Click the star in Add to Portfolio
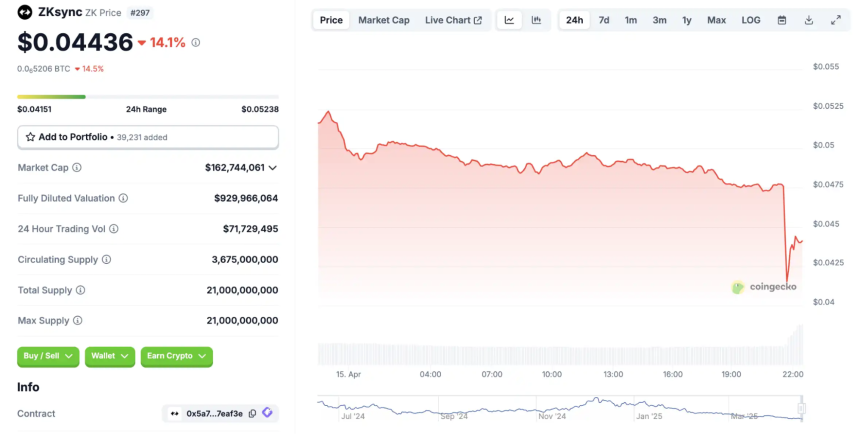 (30, 137)
